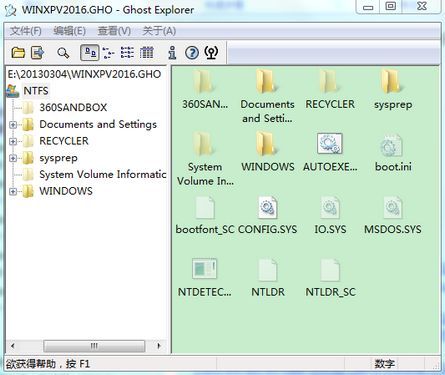Select the IO.SYS file icon
This screenshot has height=375, width=445.
click(x=330, y=207)
